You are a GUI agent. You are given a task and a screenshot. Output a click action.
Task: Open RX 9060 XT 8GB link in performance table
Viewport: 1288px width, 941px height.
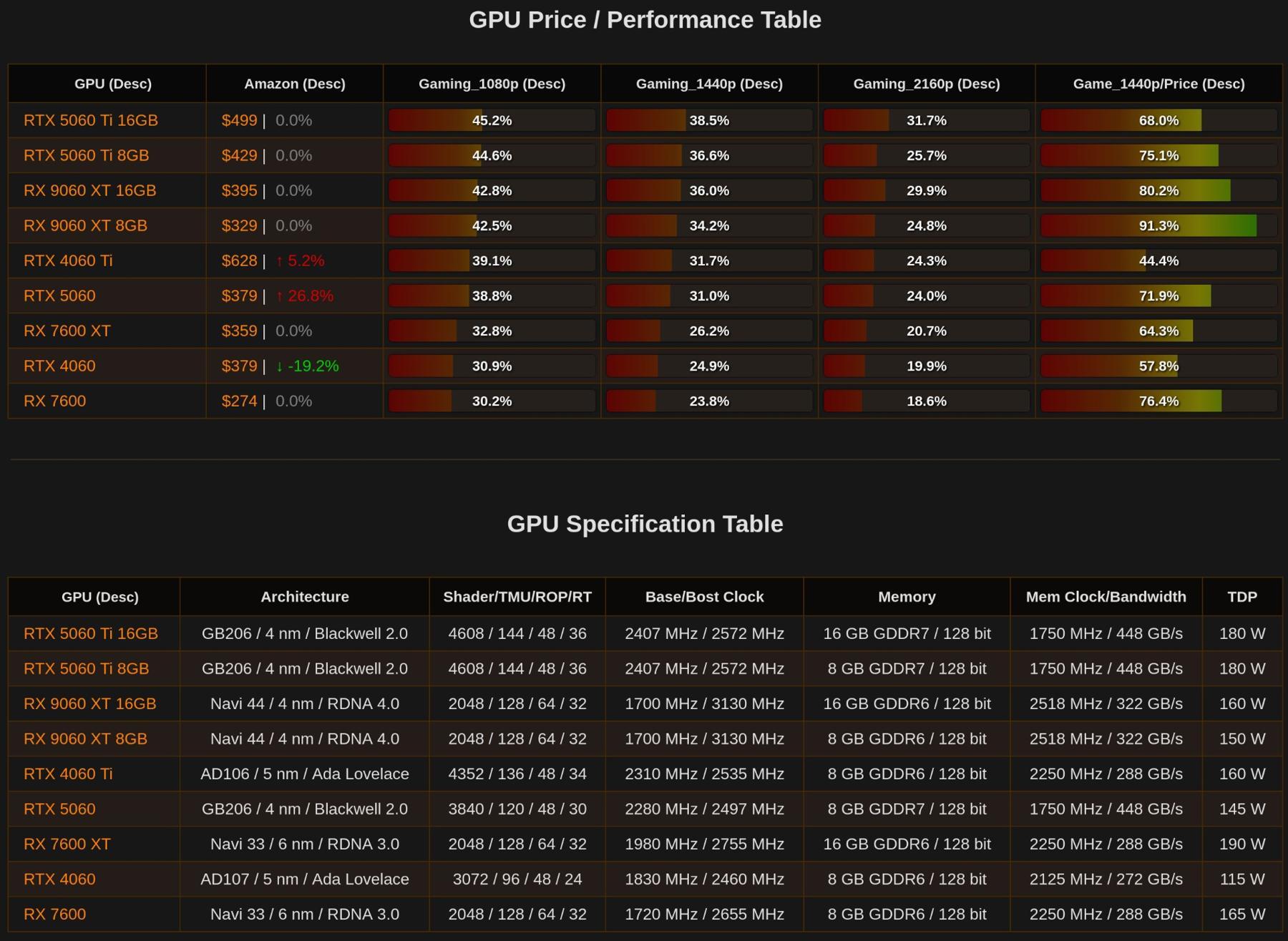(85, 225)
